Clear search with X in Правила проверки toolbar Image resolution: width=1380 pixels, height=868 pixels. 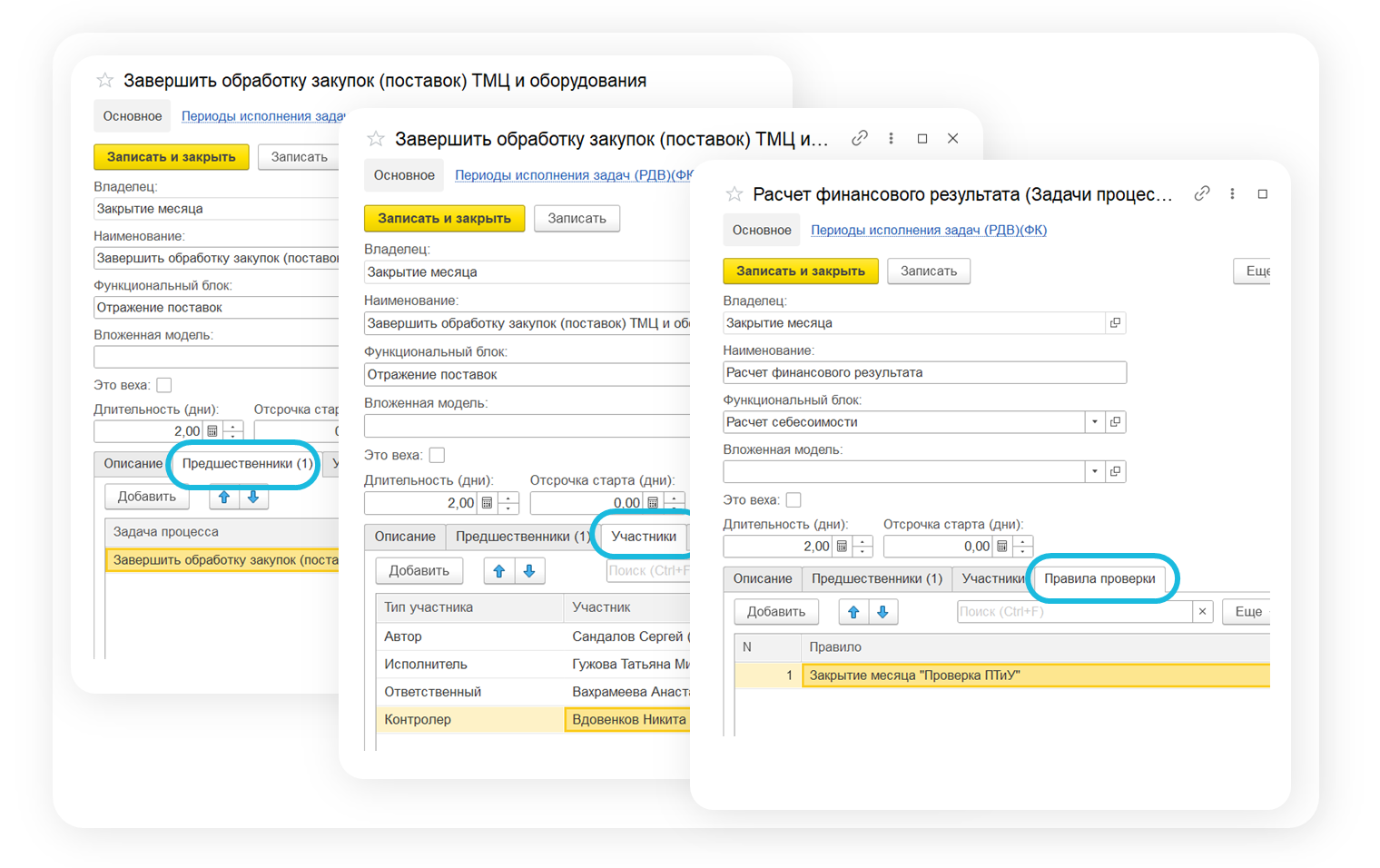(1202, 612)
